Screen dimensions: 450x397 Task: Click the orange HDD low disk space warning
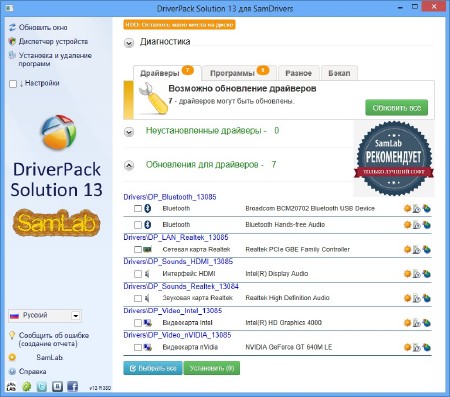179,25
